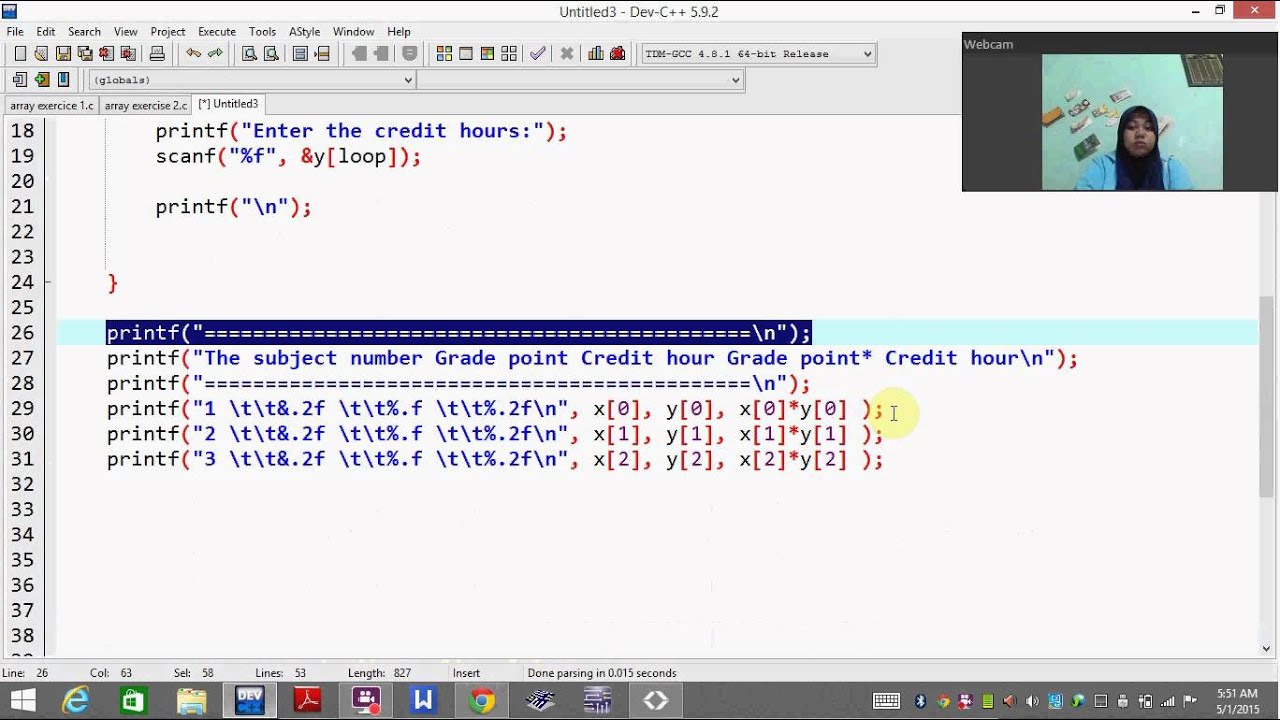Click the Goto Line toolbar icon
The image size is (1280, 720).
[x=322, y=54]
